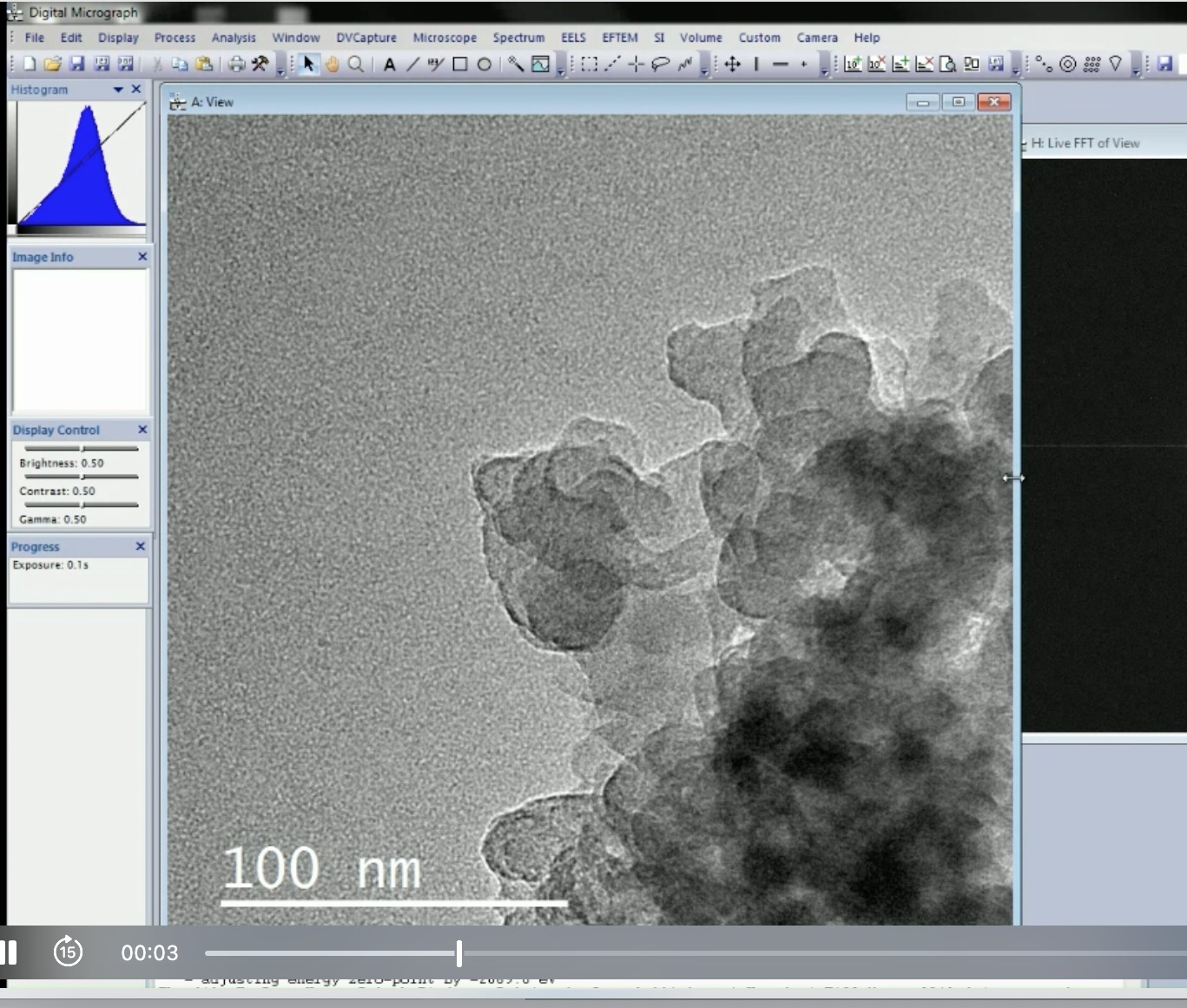Select the dashed line ROI tool
The height and width of the screenshot is (1008, 1187).
(613, 64)
